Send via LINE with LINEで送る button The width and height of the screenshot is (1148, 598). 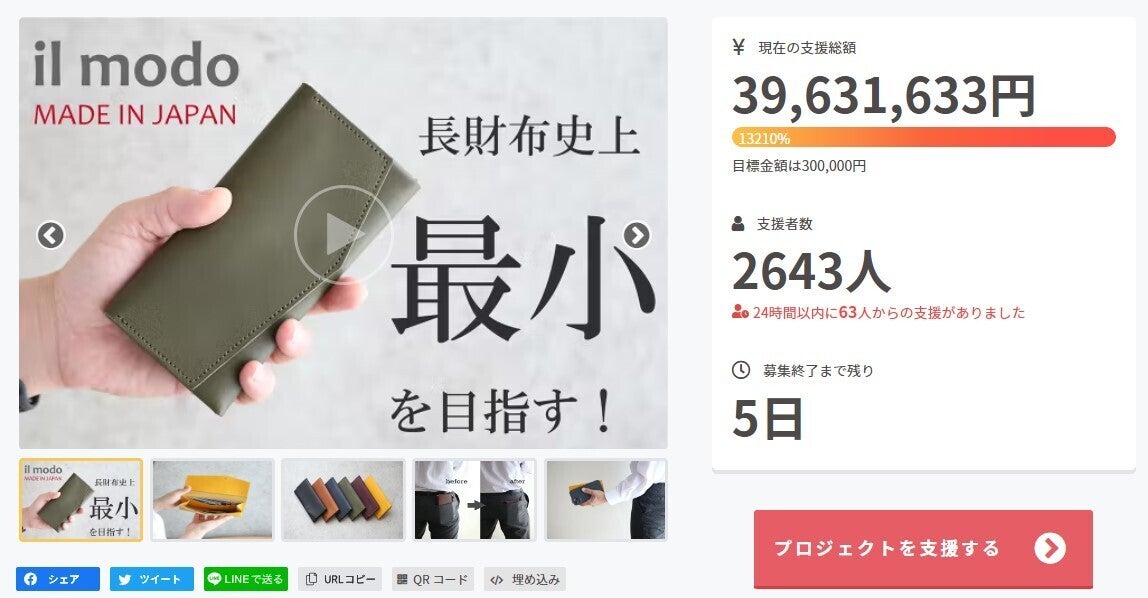click(x=246, y=579)
